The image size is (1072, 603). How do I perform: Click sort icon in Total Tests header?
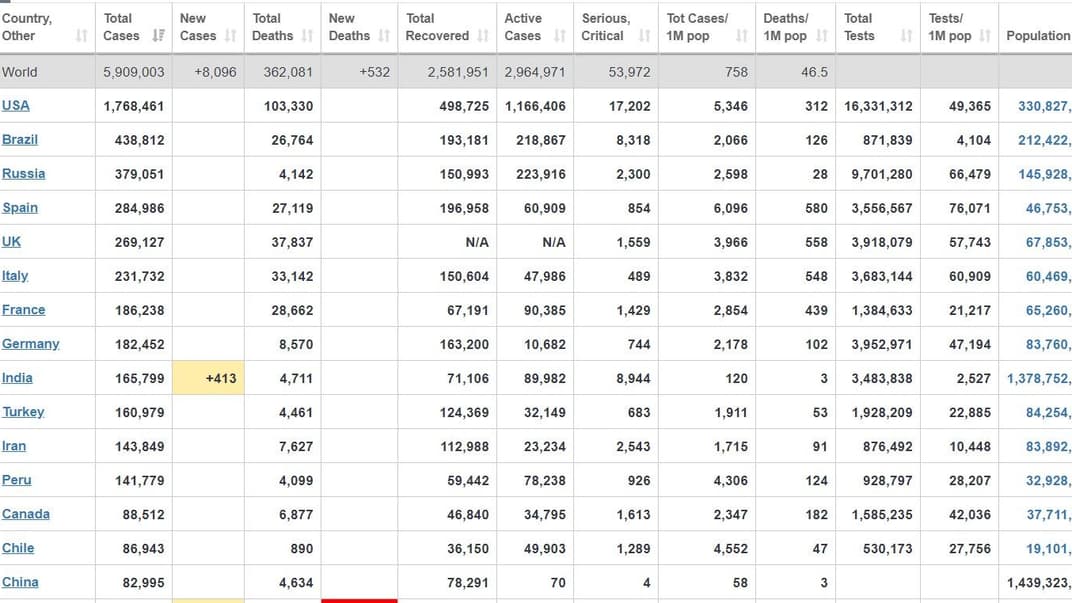click(906, 36)
